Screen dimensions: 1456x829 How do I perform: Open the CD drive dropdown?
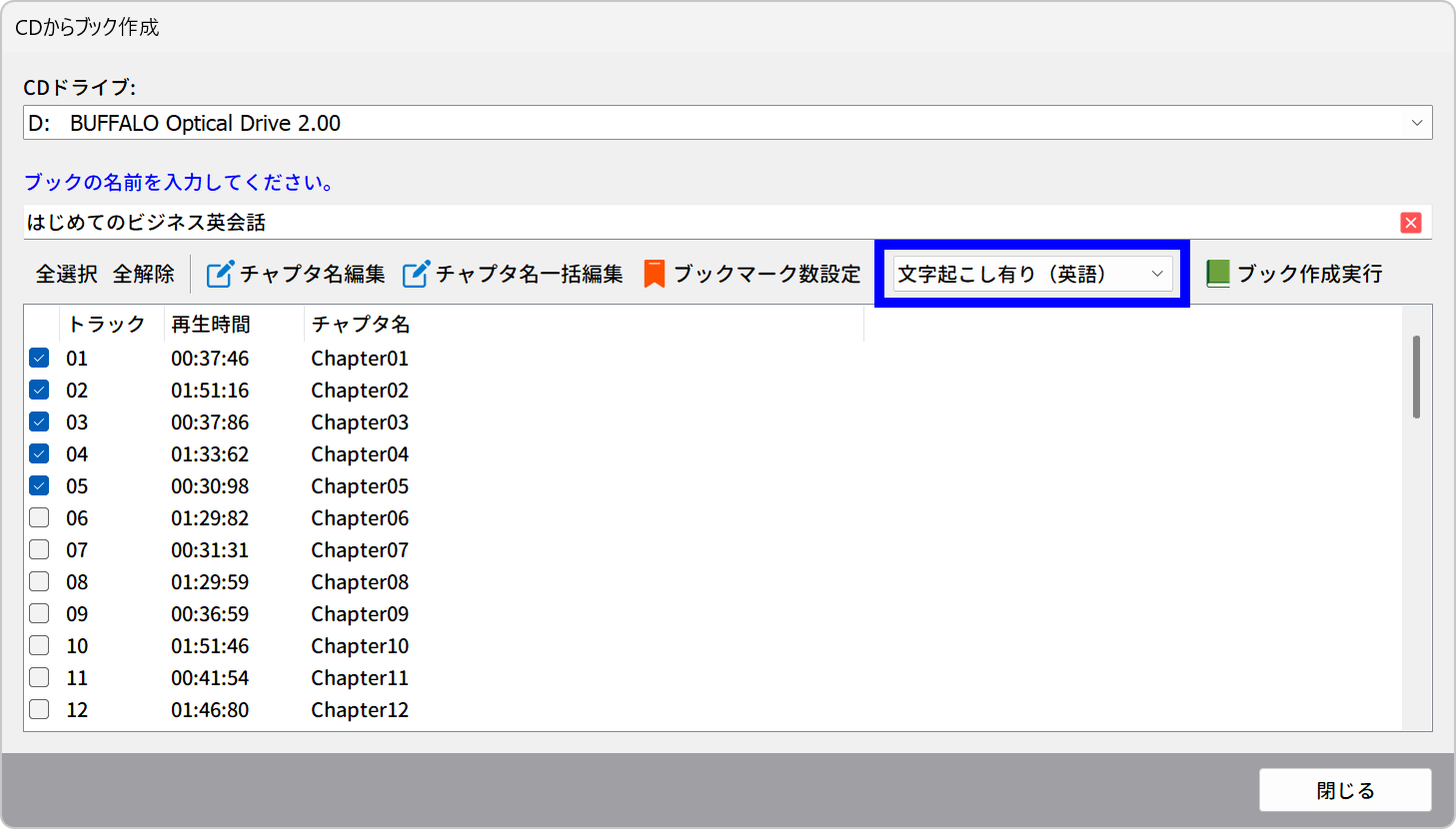[728, 123]
